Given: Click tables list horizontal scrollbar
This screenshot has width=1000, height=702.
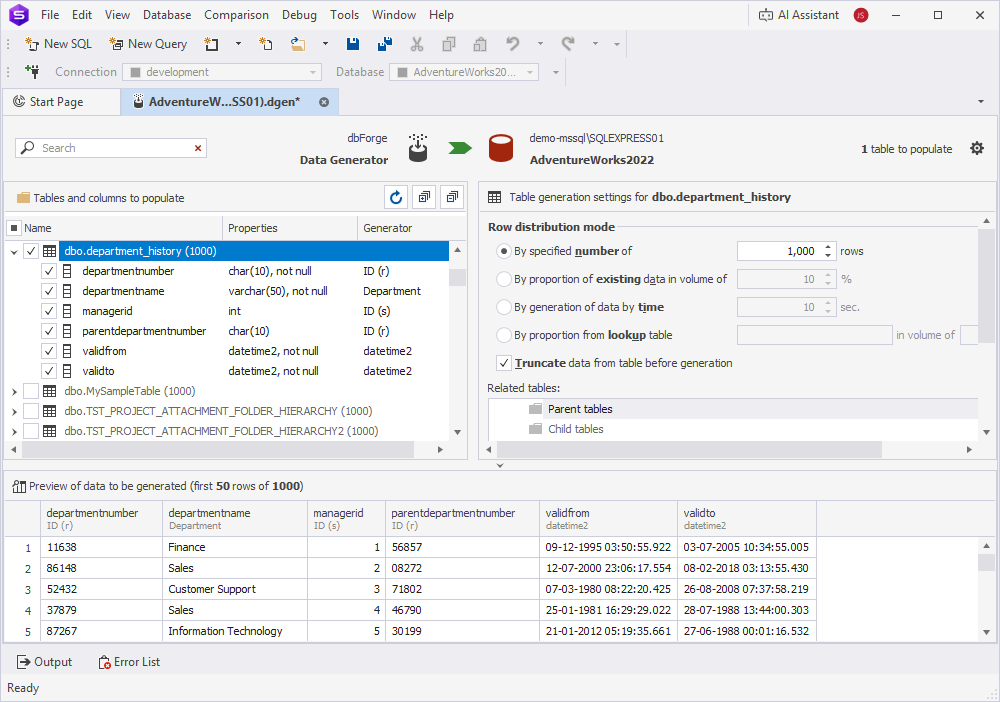Looking at the screenshot, I should [218, 450].
